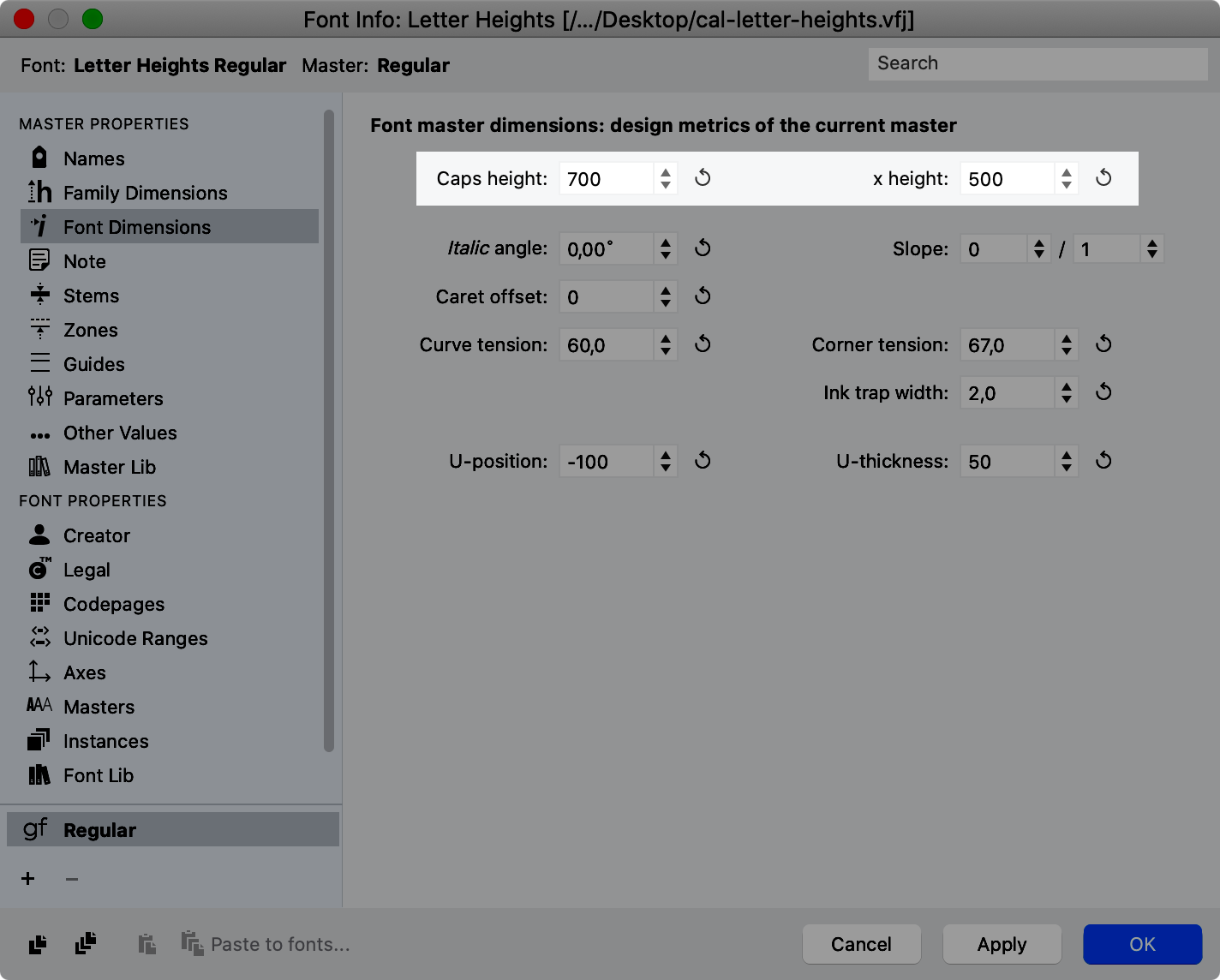Click the Curve tension input field
The width and height of the screenshot is (1220, 980).
(x=607, y=345)
